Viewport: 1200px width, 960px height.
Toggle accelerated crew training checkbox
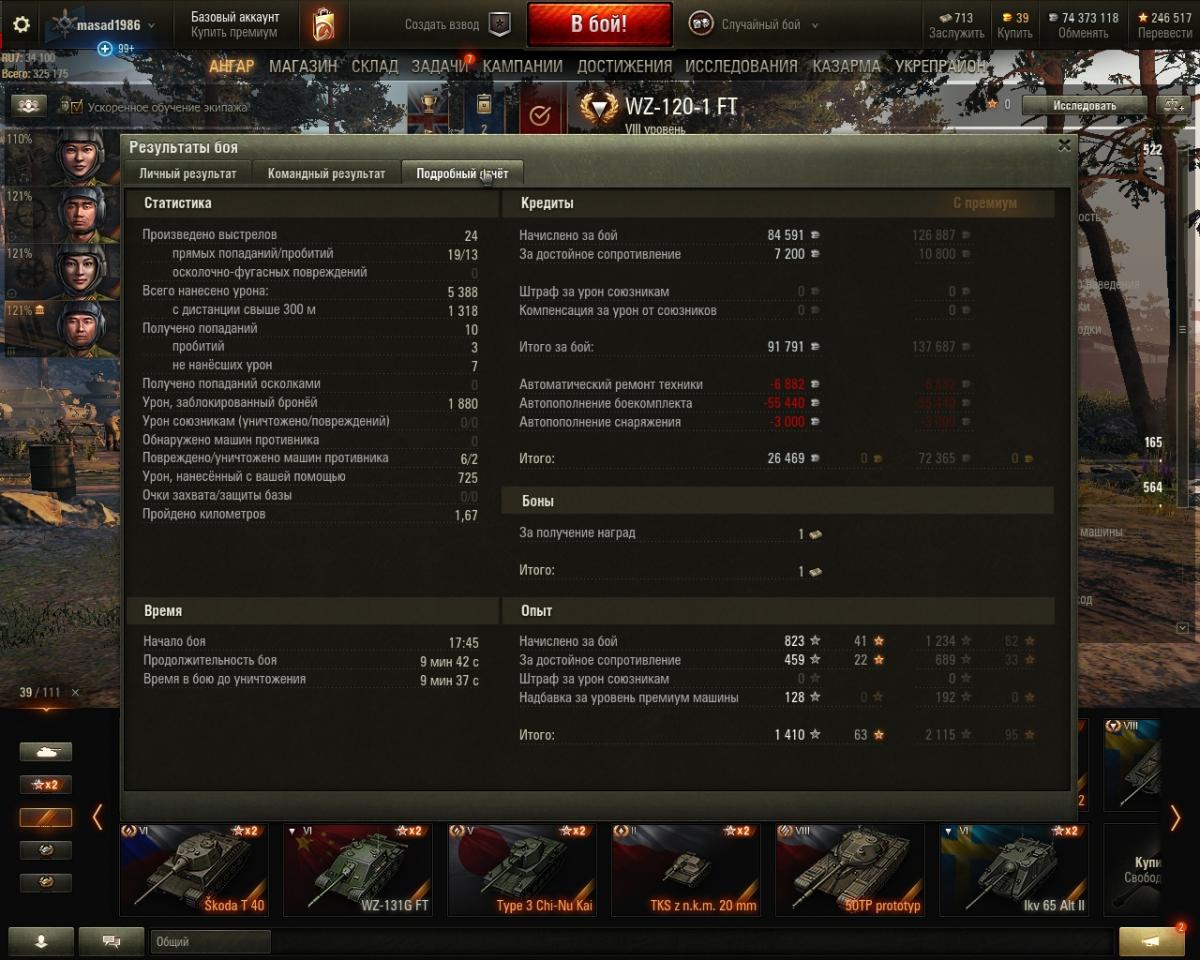tap(75, 106)
